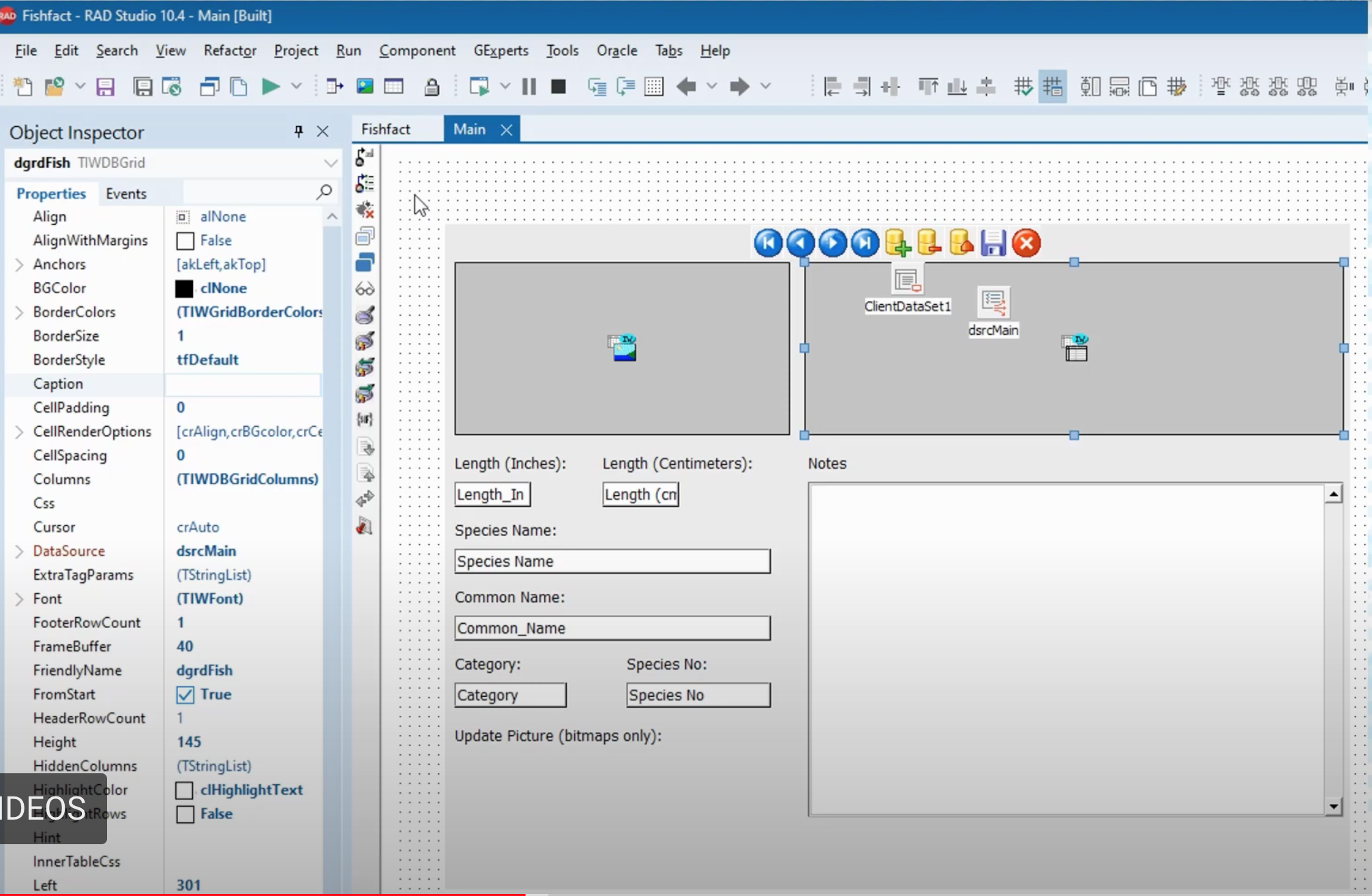This screenshot has width=1372, height=896.
Task: Click the insert record navigator icon
Action: (x=897, y=243)
